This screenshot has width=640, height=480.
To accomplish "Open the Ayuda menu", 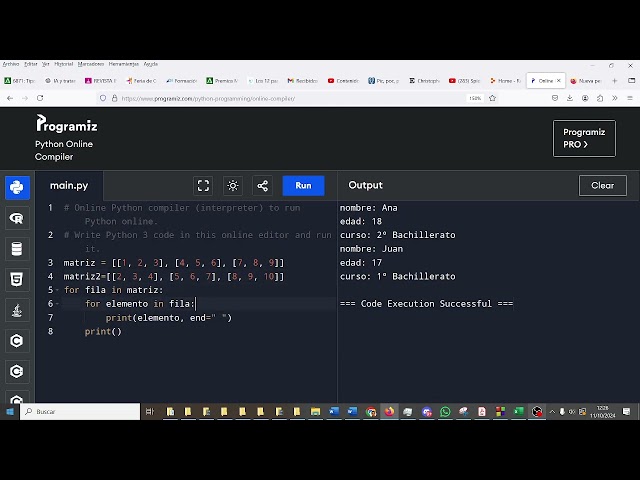I will pos(151,64).
